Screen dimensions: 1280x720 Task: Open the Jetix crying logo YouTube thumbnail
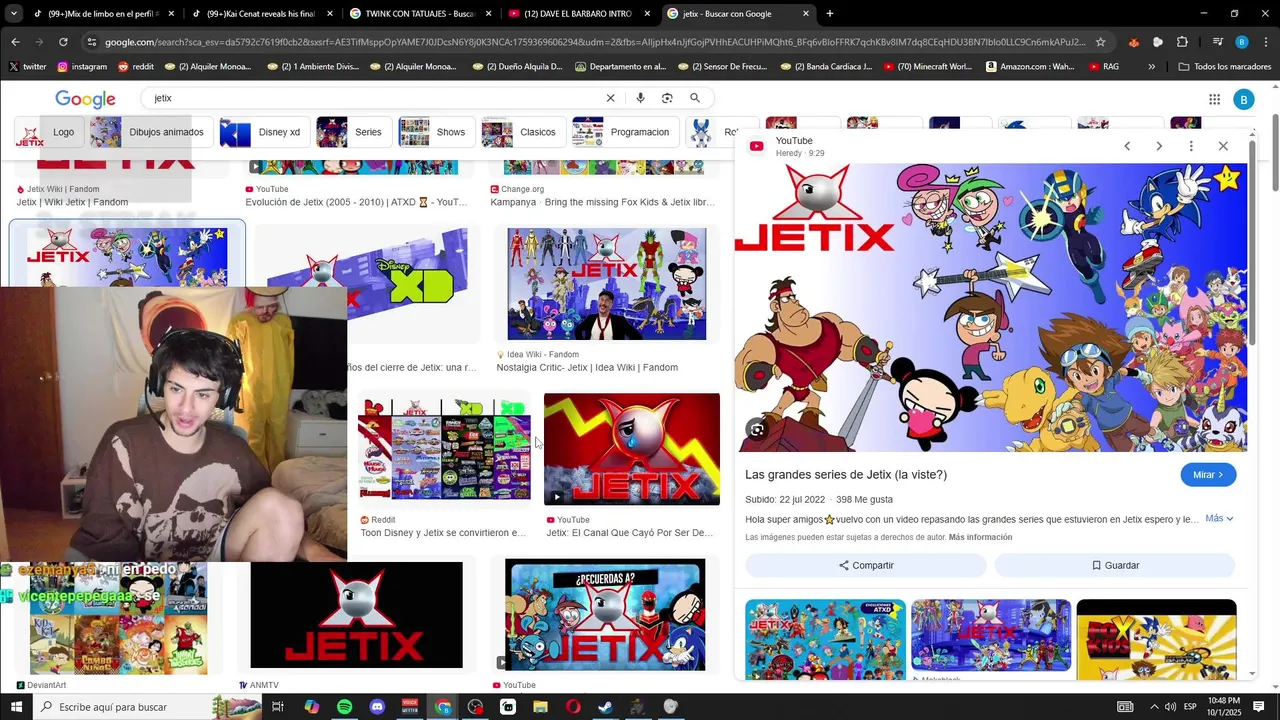click(632, 449)
